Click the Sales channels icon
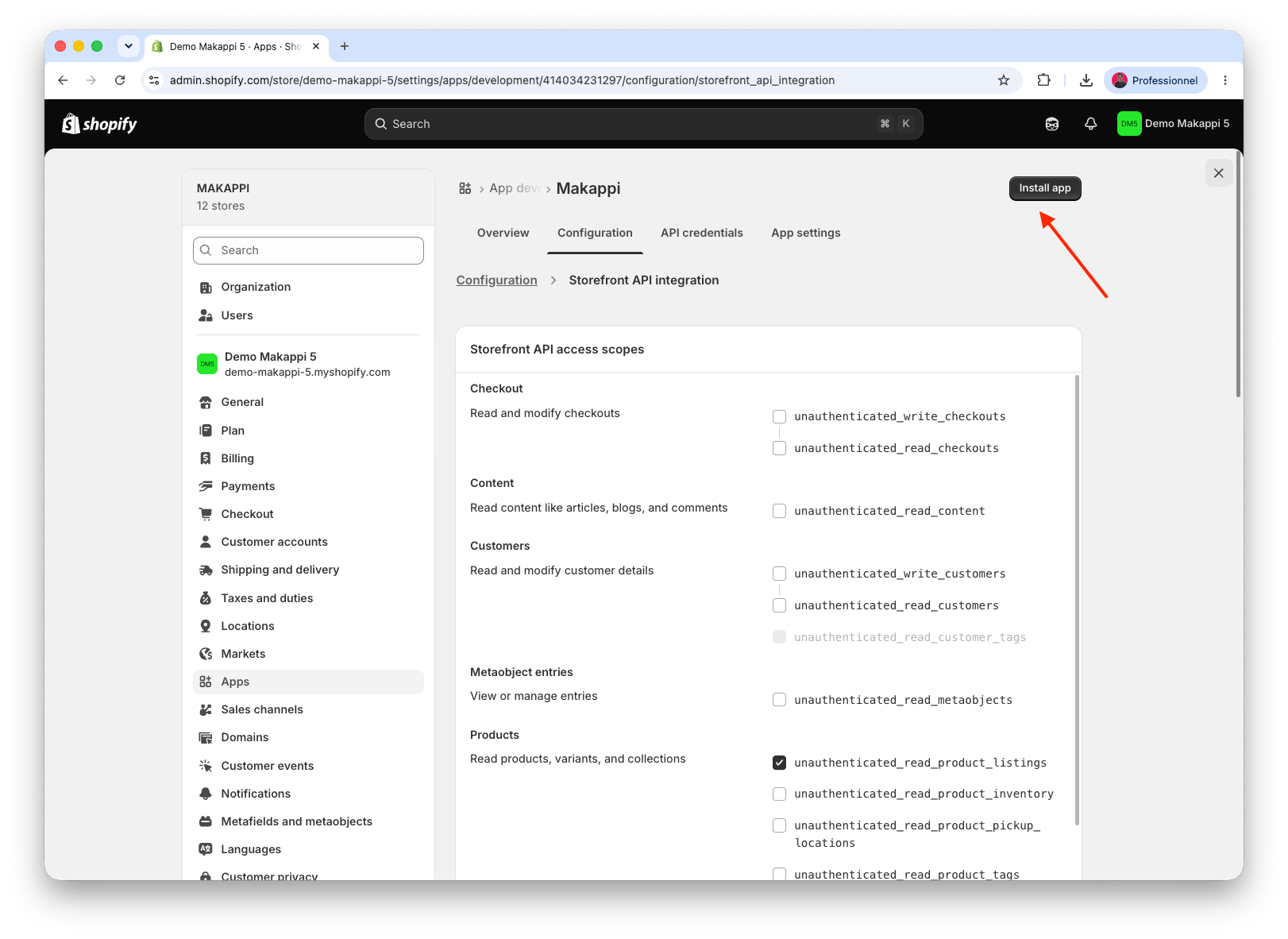1288x939 pixels. pyautogui.click(x=206, y=709)
